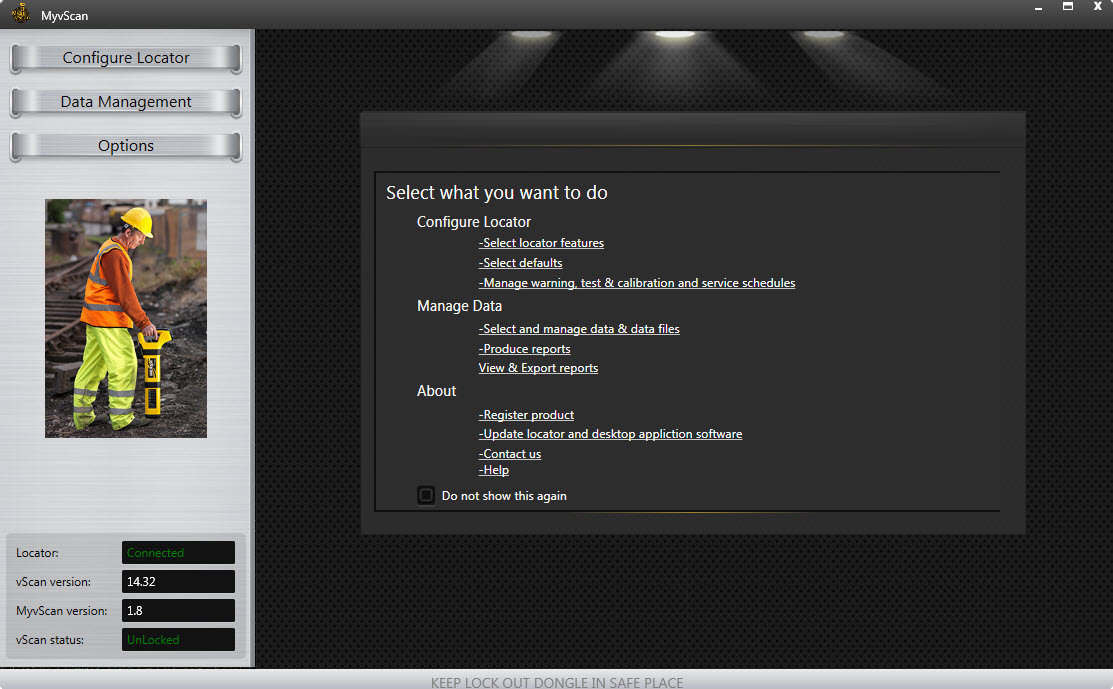Maximize the MyvScan window
1113x689 pixels.
1068,6
